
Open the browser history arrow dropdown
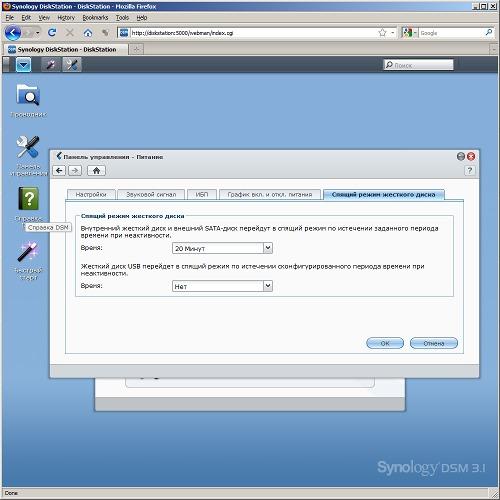(x=38, y=33)
